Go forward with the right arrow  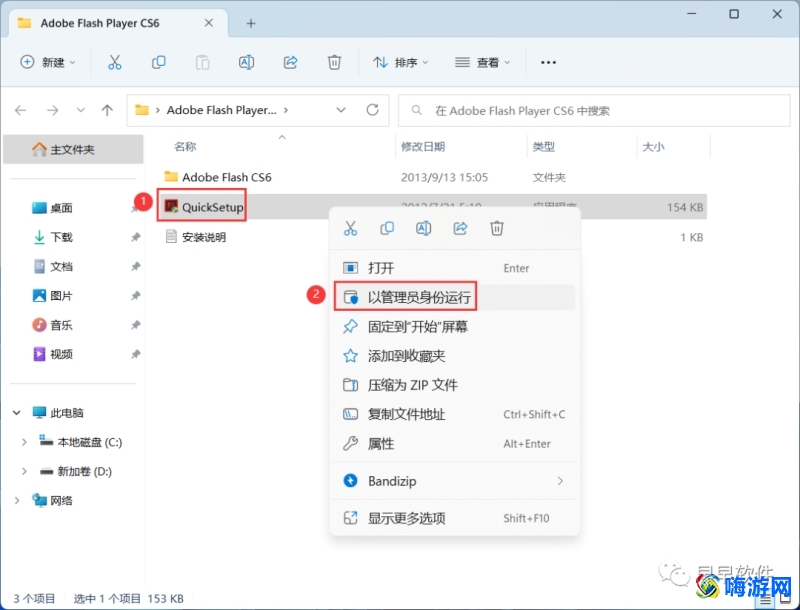pyautogui.click(x=53, y=110)
